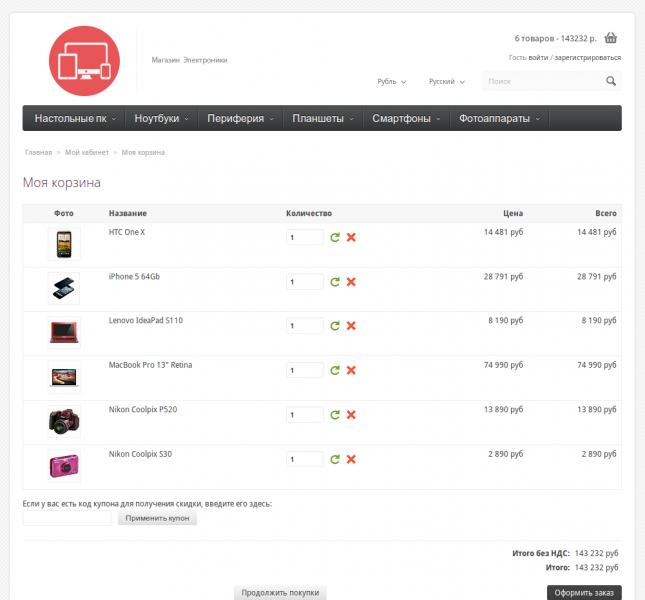Delete Nikon Coolpix S30 from cart
Viewport: 645px width, 600px height.
351,459
